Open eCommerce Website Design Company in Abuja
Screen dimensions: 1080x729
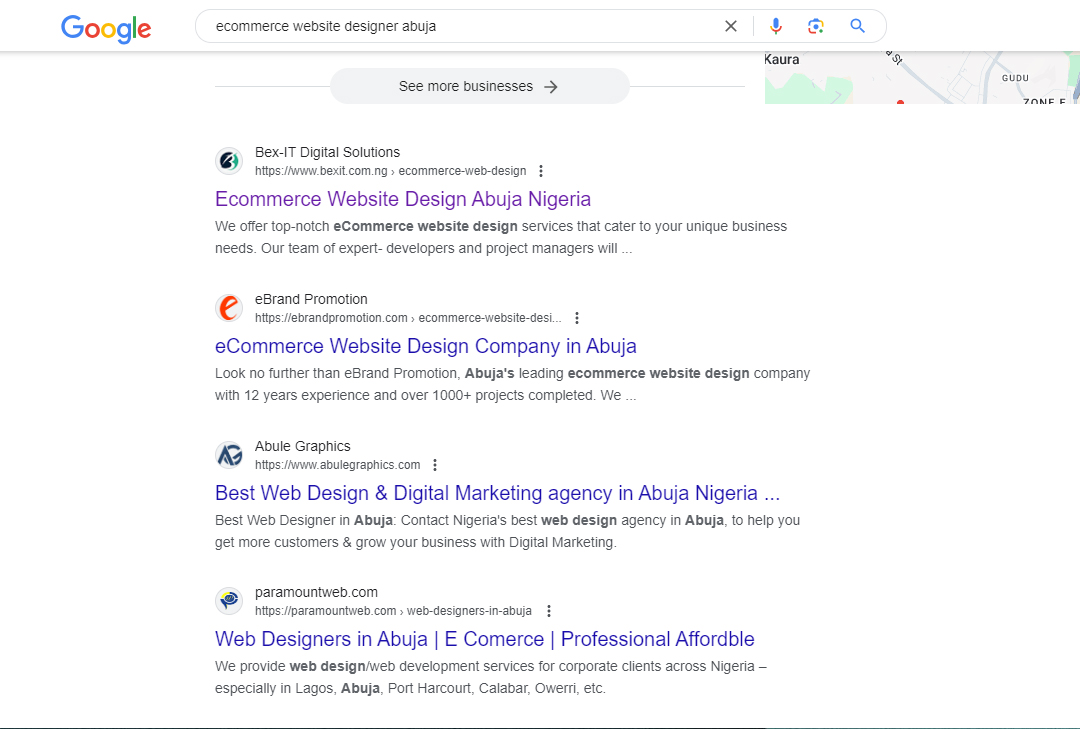(x=426, y=346)
